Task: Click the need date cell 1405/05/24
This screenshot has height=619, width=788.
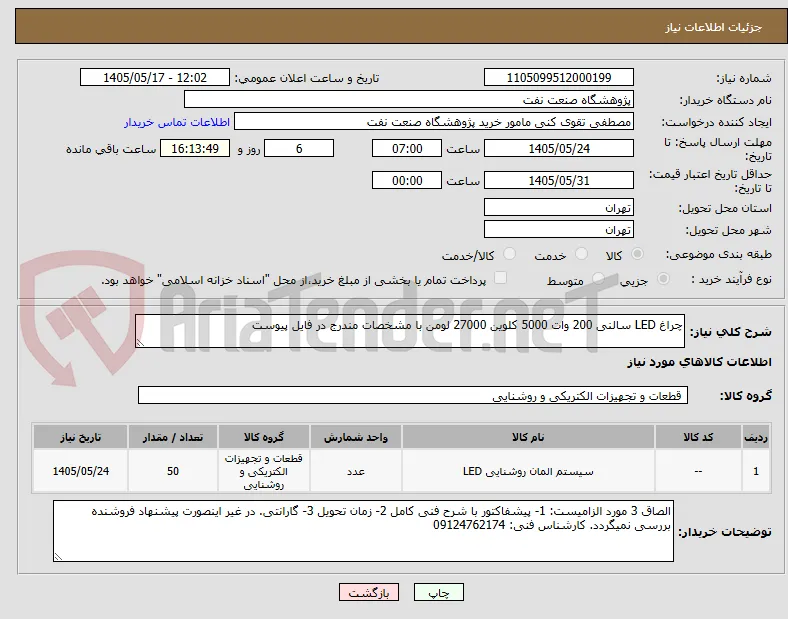Action: (x=80, y=471)
